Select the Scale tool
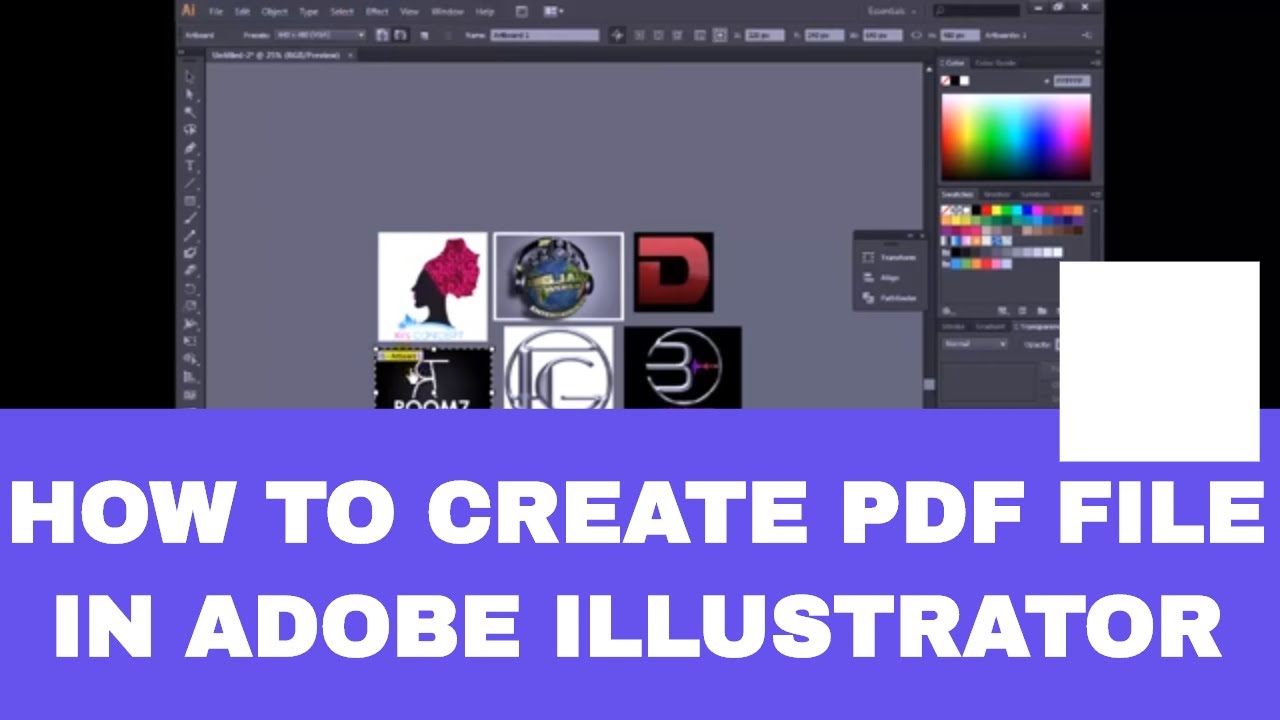 [x=190, y=306]
